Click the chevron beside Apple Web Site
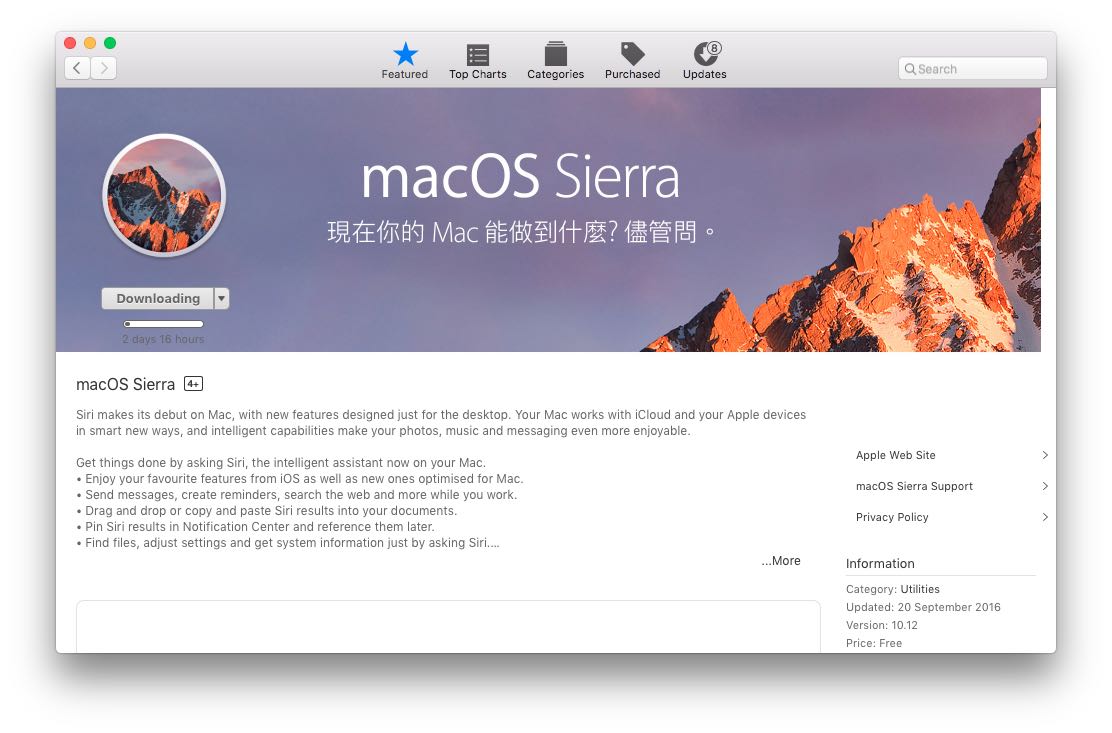The height and width of the screenshot is (733, 1112). click(1045, 455)
